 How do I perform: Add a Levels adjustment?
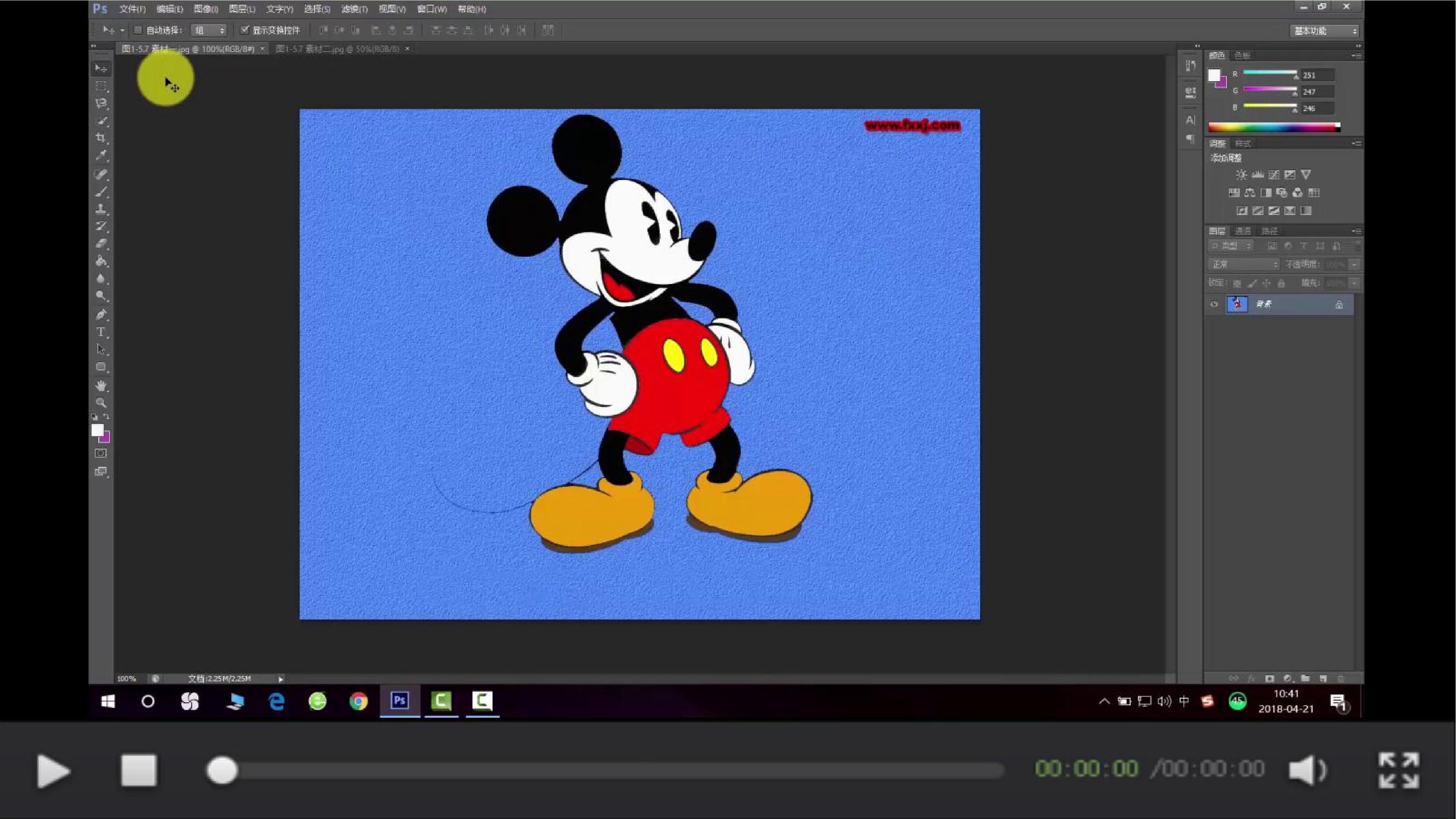point(1258,175)
